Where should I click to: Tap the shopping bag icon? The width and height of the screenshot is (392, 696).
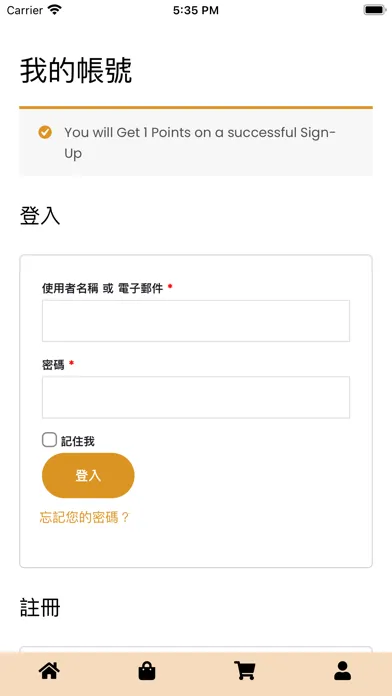point(147,671)
